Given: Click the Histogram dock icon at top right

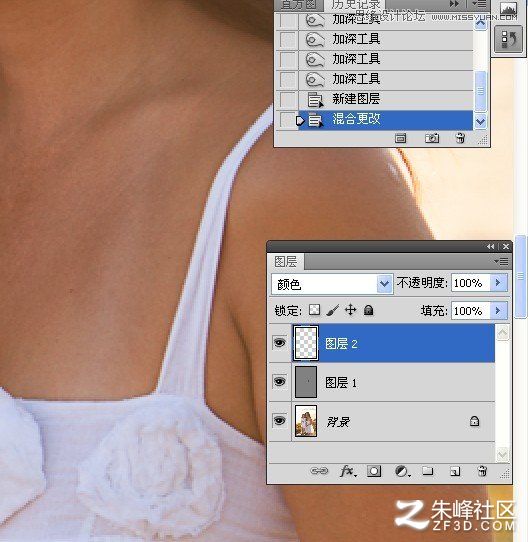Looking at the screenshot, I should (509, 8).
